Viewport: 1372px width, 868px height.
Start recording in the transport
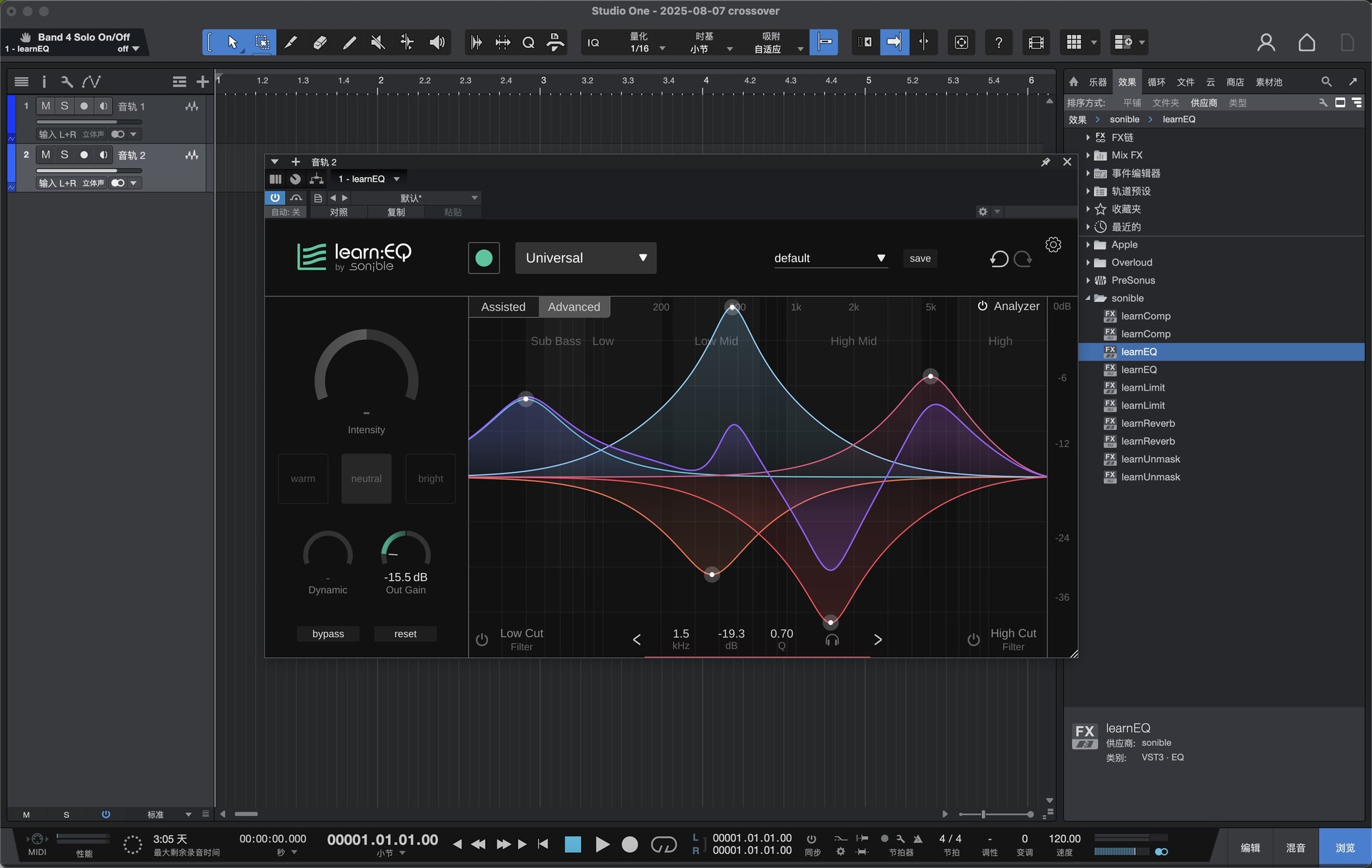coord(630,844)
